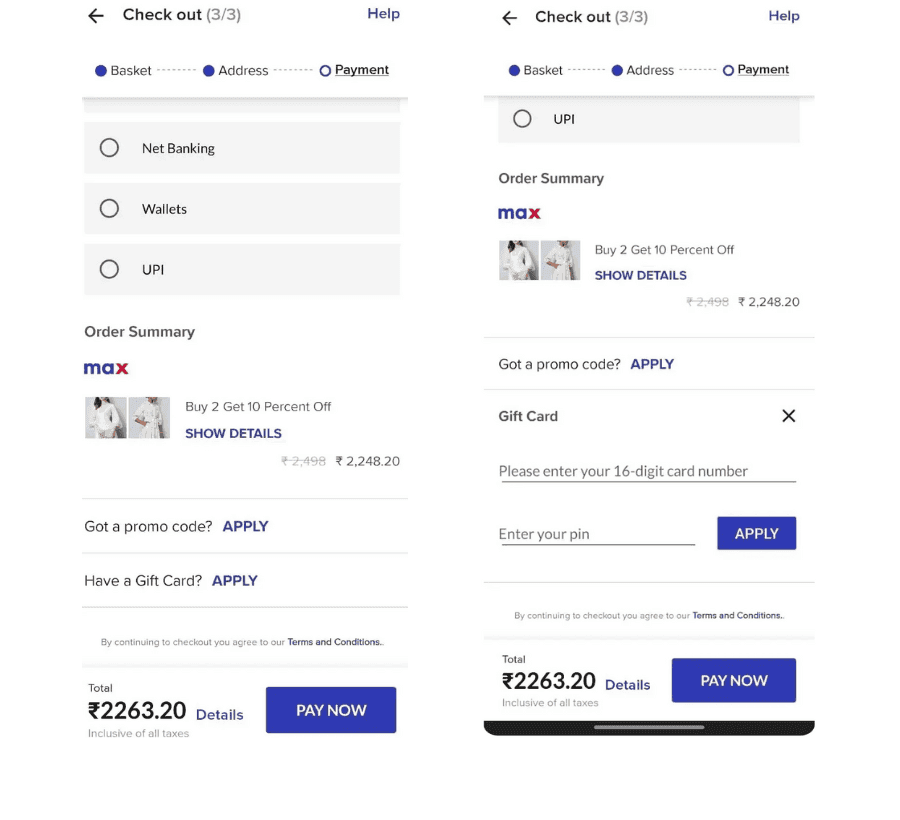Open total Details on left screen
This screenshot has width=900, height=820.
point(219,714)
